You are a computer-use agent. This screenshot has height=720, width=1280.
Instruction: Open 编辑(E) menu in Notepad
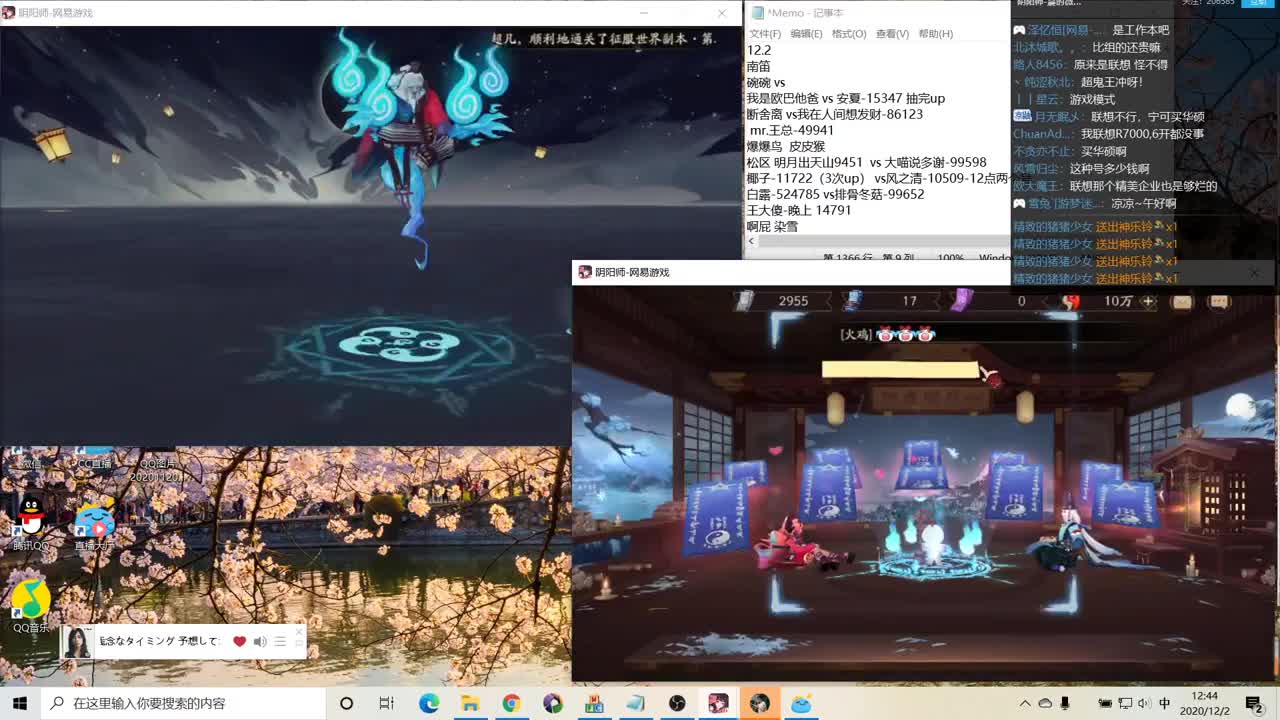[807, 34]
